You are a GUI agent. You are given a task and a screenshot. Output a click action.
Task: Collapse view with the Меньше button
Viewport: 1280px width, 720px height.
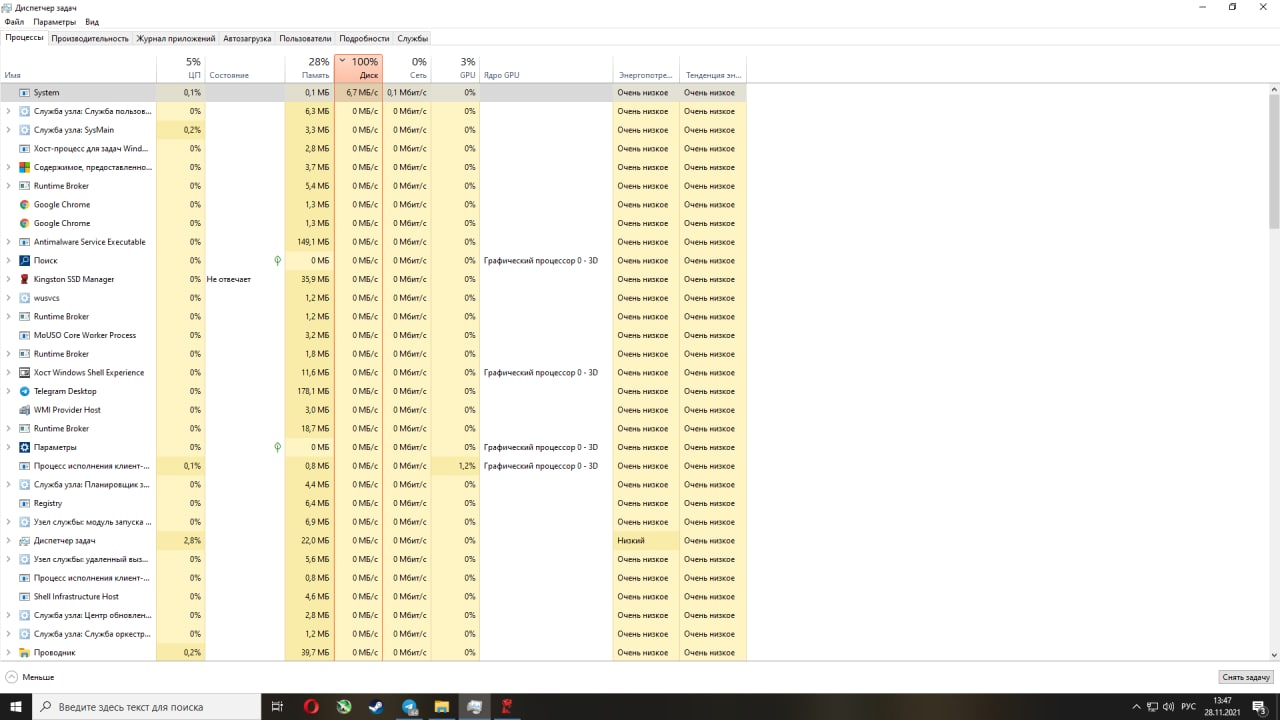click(x=30, y=677)
